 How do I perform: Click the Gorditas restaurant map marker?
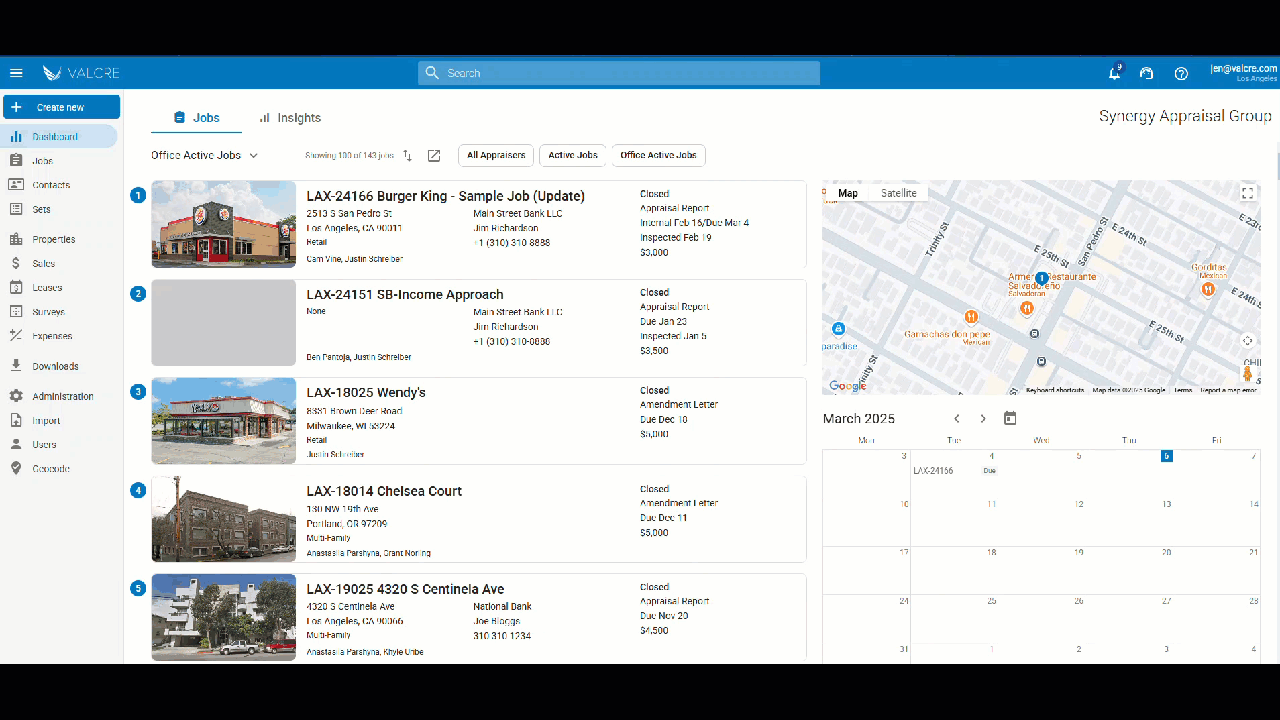(x=1208, y=289)
